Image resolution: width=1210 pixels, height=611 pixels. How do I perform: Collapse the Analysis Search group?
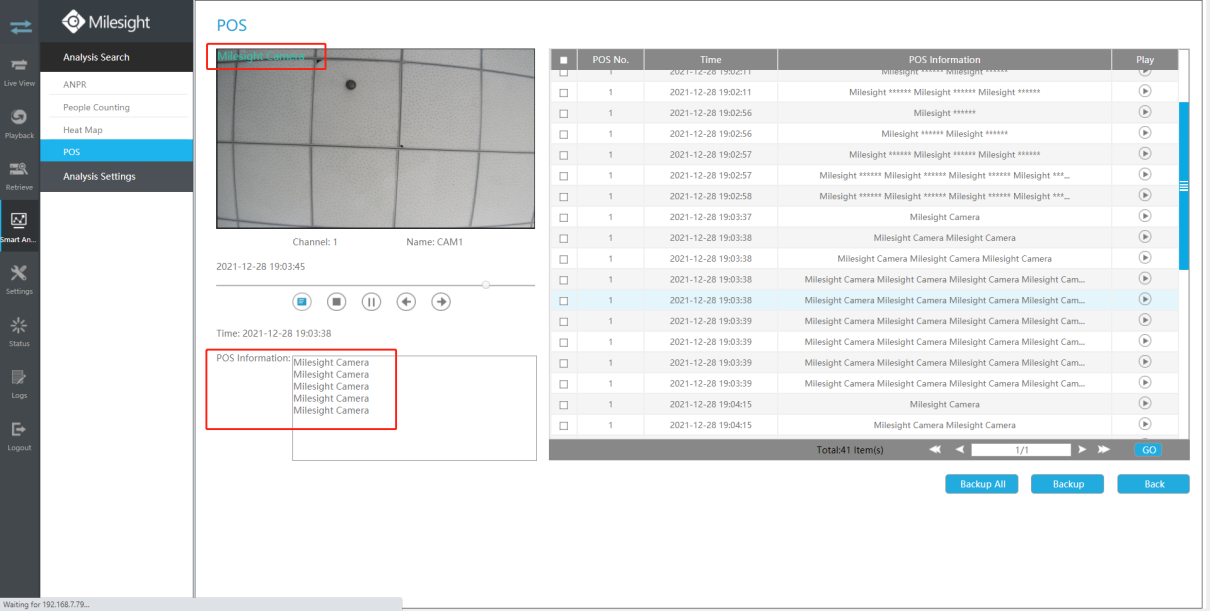point(116,57)
